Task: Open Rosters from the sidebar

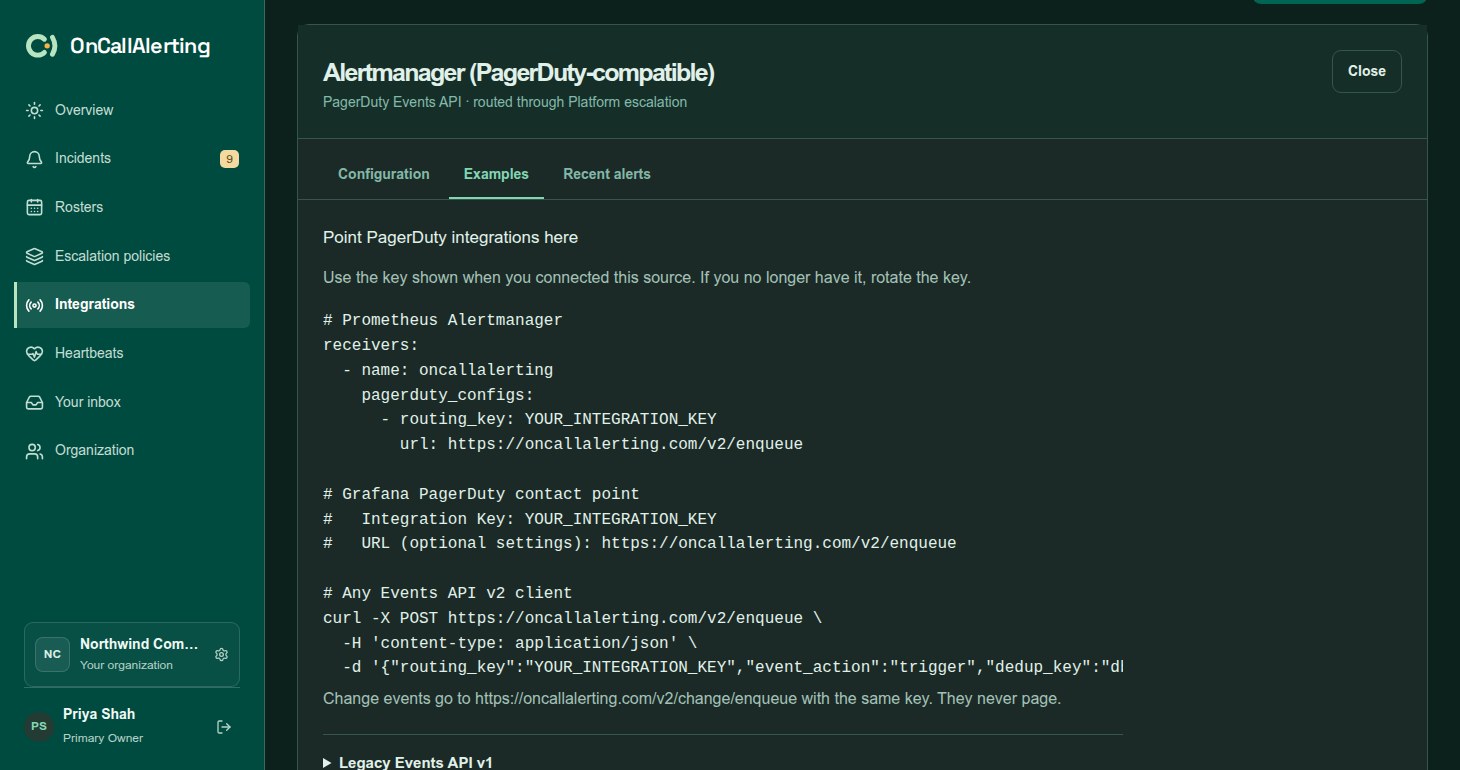Action: [132, 207]
